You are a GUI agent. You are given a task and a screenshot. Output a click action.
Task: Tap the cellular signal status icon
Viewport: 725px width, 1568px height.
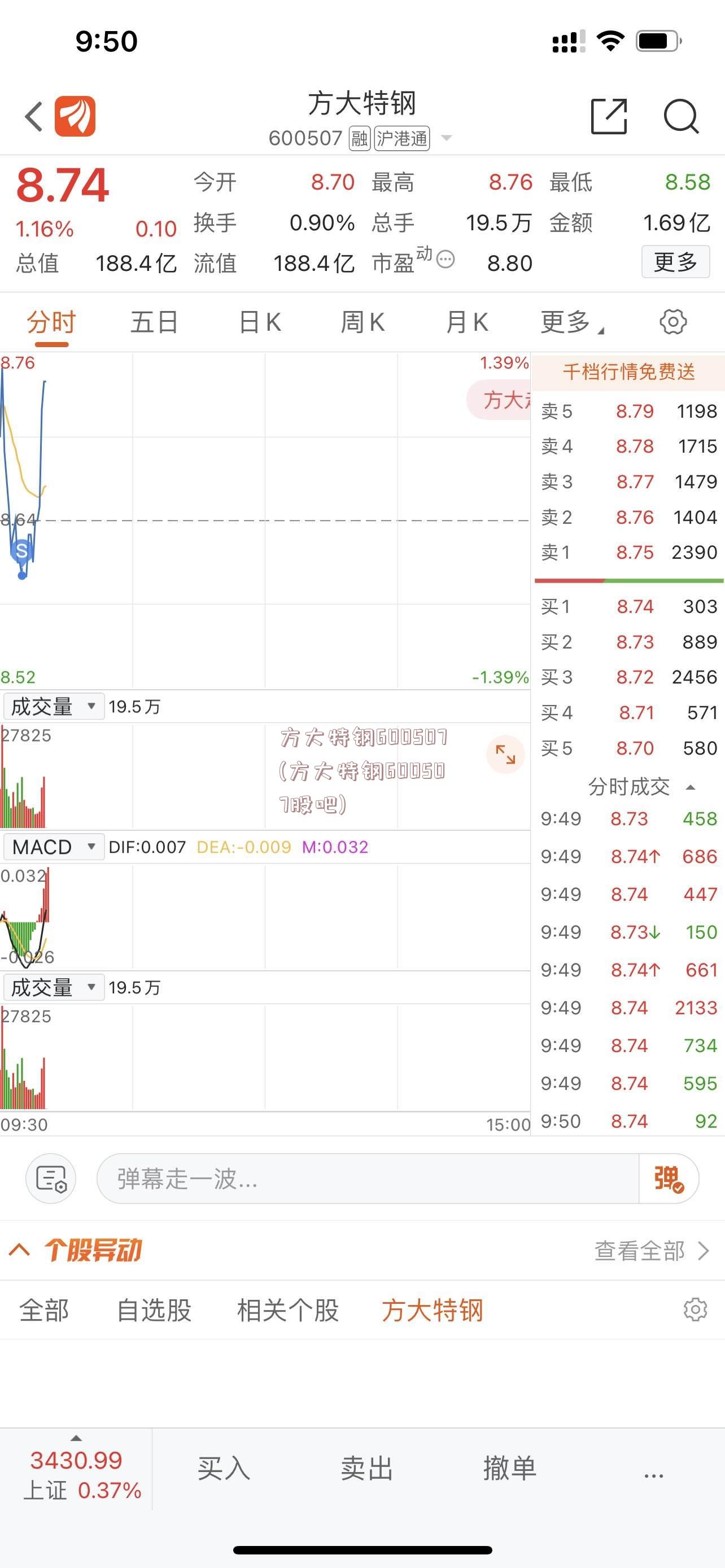point(569,41)
